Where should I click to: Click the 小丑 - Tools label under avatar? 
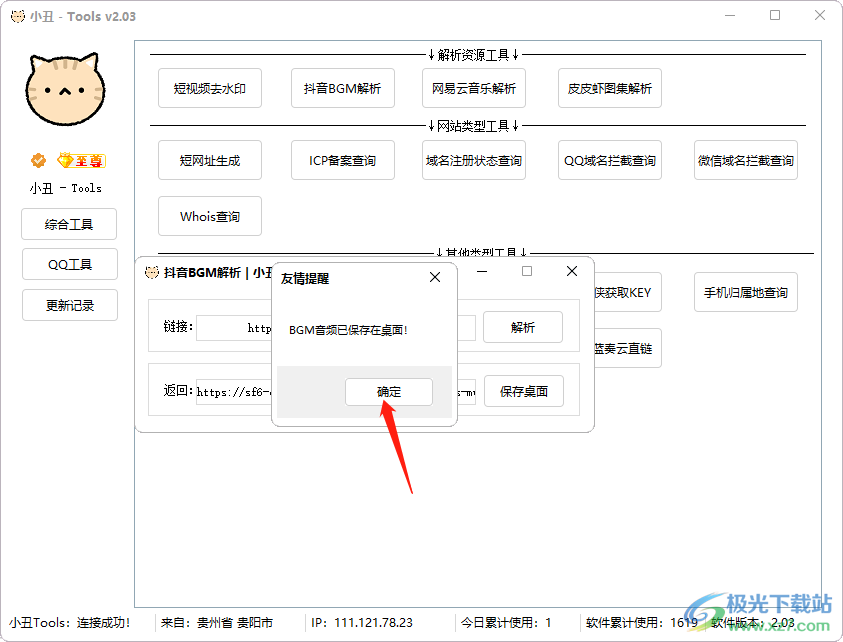(x=65, y=188)
